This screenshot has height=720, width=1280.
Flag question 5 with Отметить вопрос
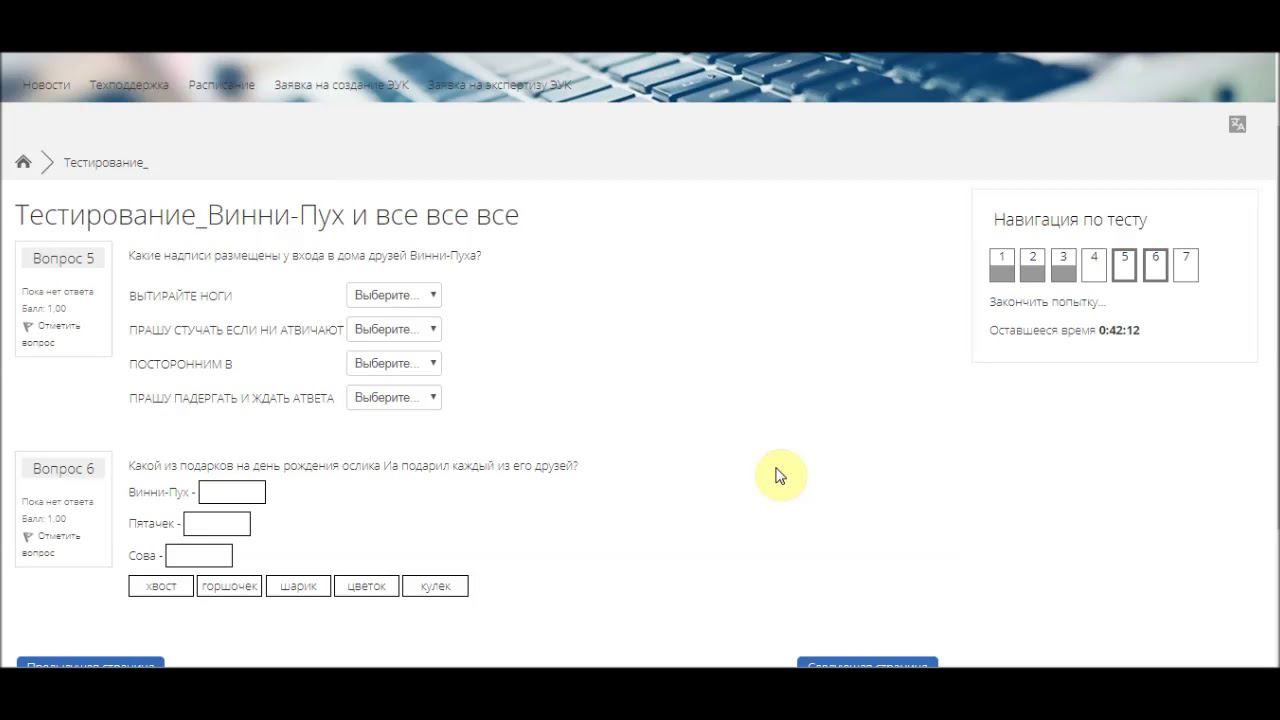51,334
